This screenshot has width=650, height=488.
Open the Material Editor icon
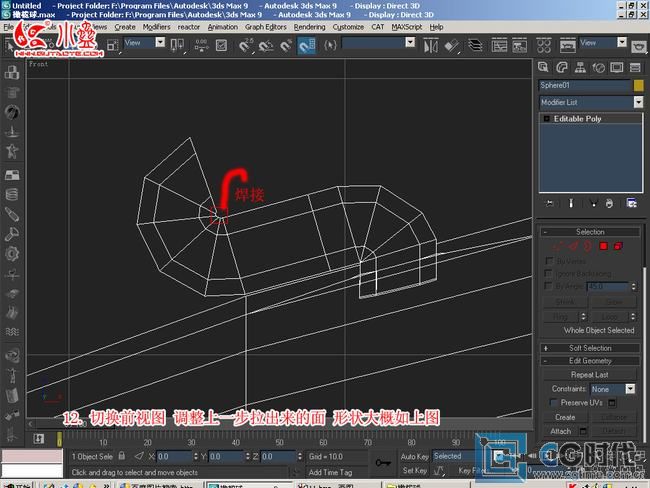pos(543,45)
